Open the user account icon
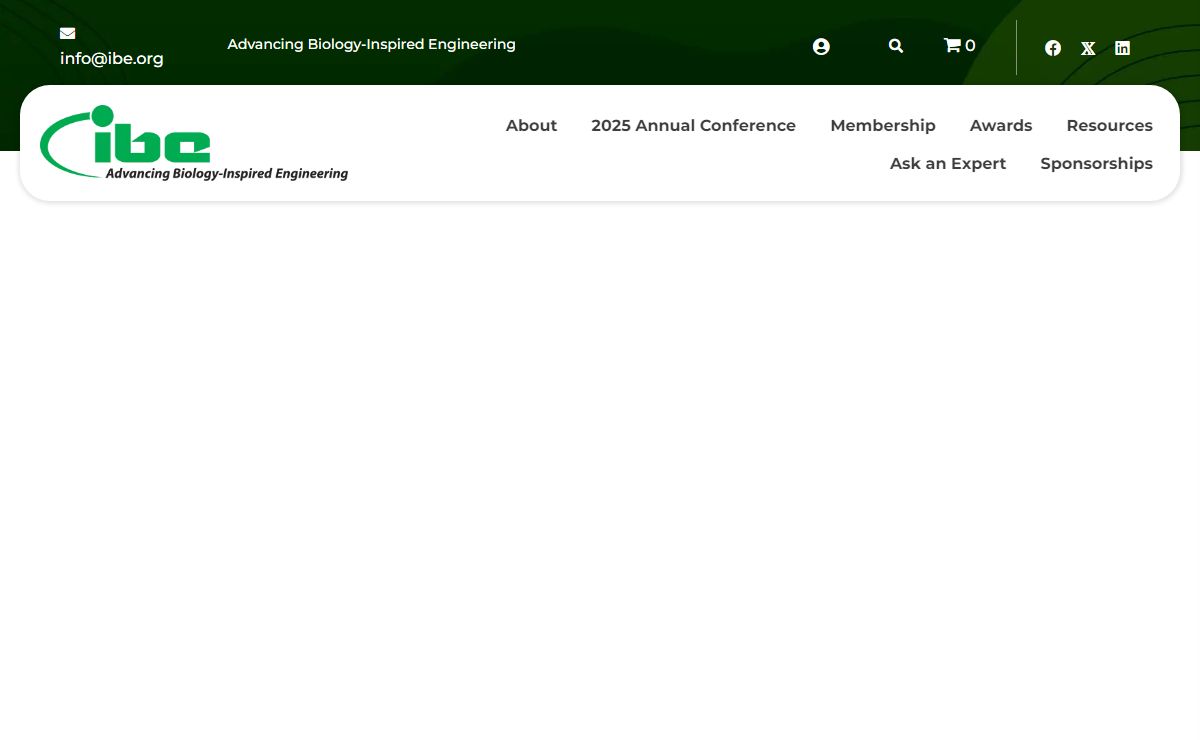The image size is (1200, 740). pyautogui.click(x=821, y=47)
